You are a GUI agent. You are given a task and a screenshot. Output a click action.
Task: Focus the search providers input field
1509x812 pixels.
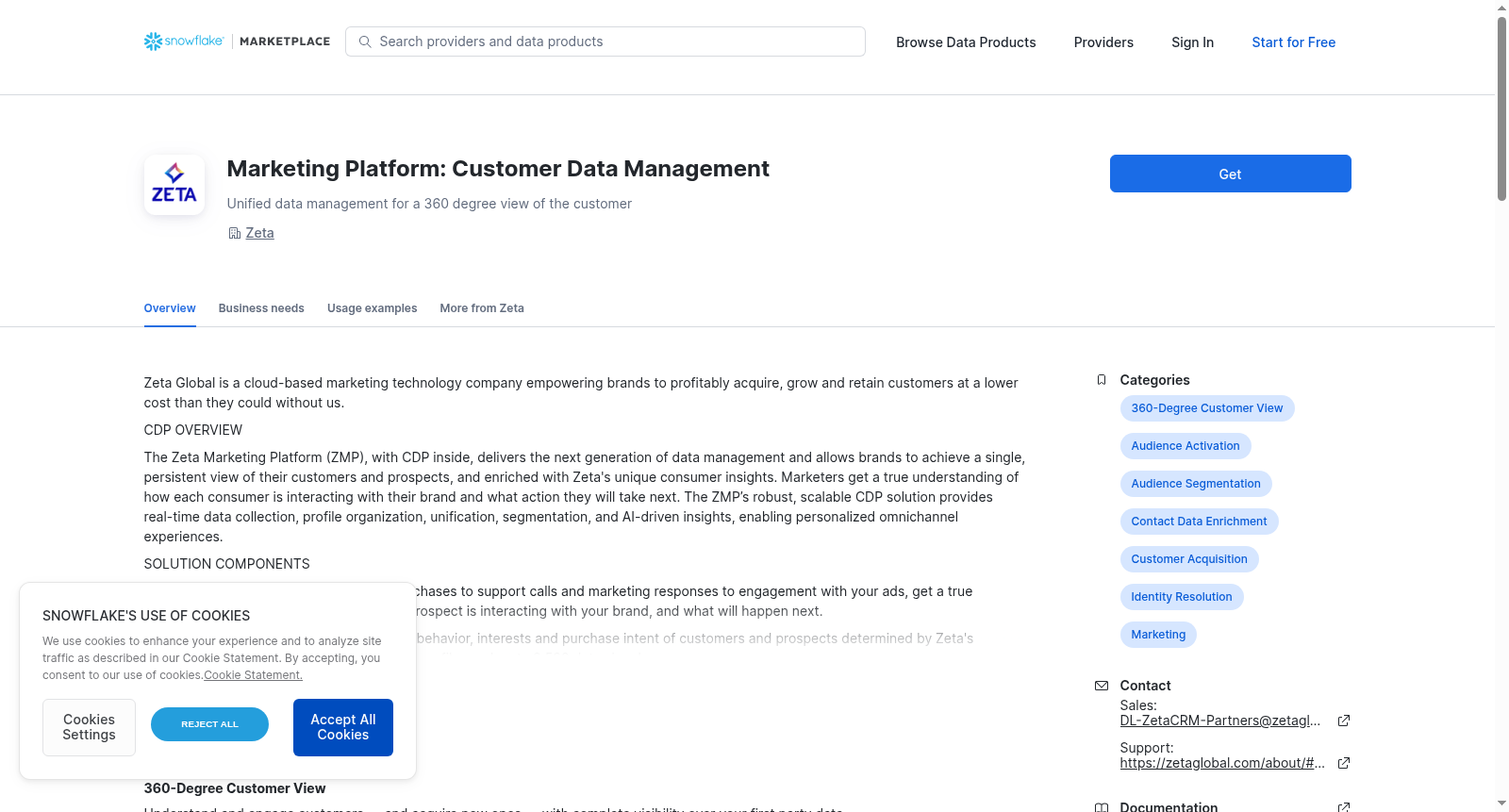(605, 41)
